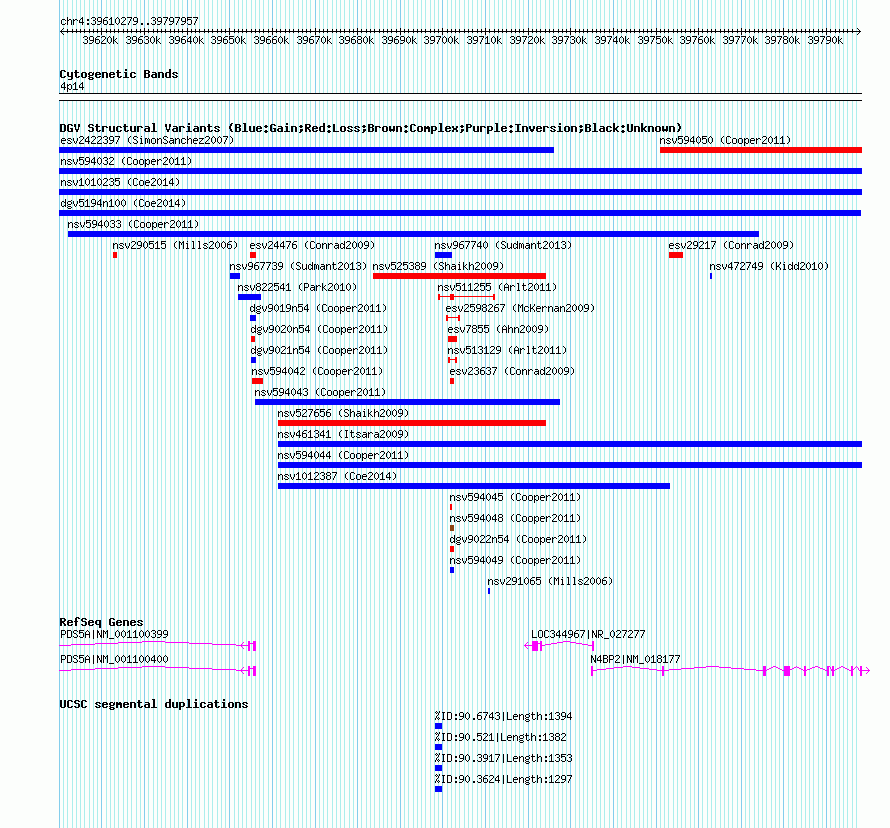
Task: Open PDS5A|NM_001100400 gene label
Action: (114, 659)
